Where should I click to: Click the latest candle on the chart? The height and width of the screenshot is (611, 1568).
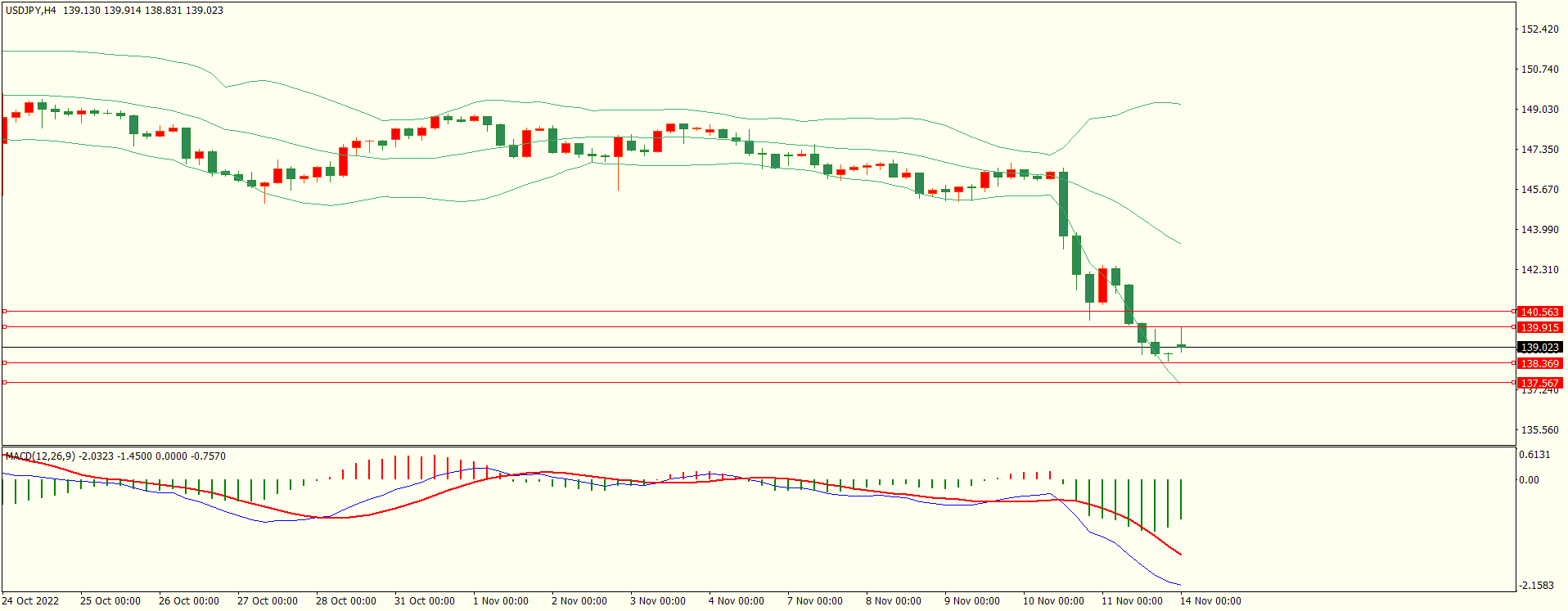coord(1181,346)
